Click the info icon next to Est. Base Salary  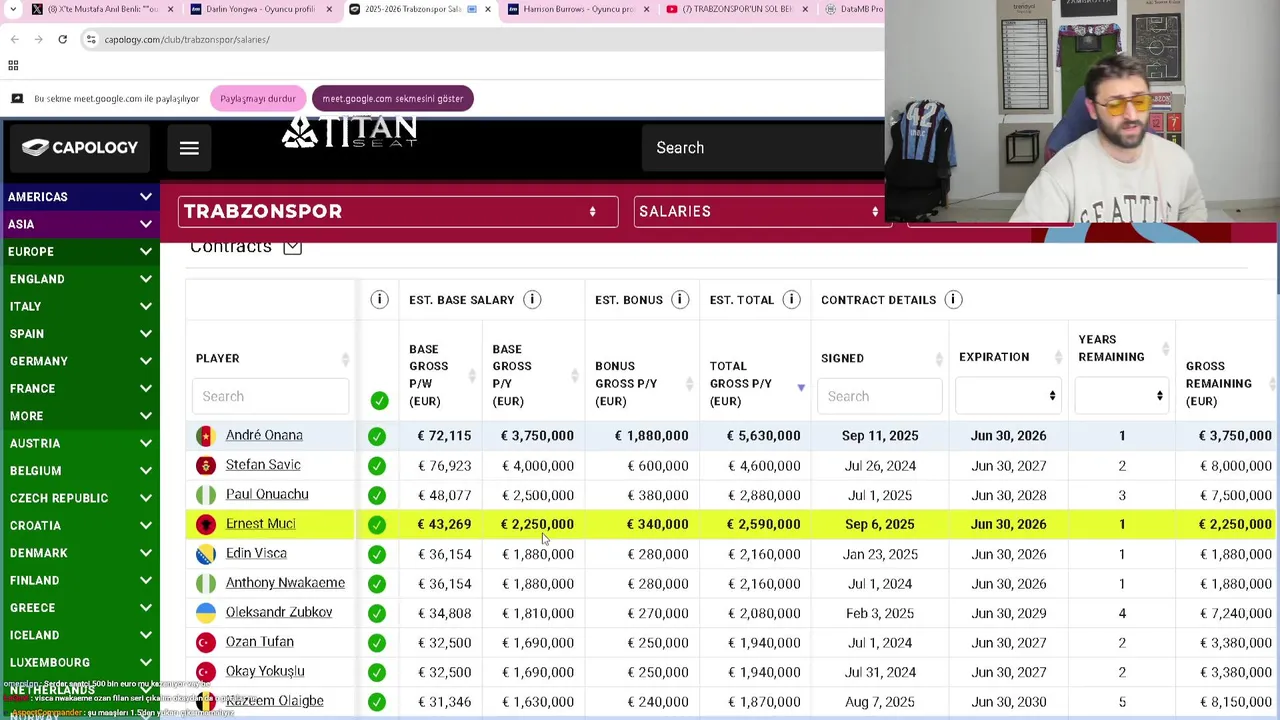[532, 299]
